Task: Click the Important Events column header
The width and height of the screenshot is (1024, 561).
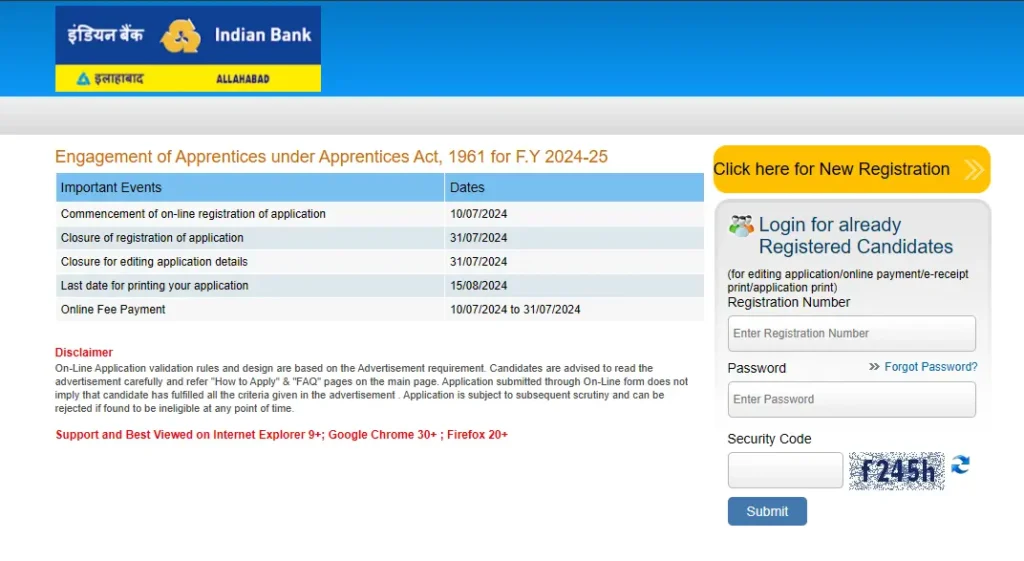Action: [111, 188]
